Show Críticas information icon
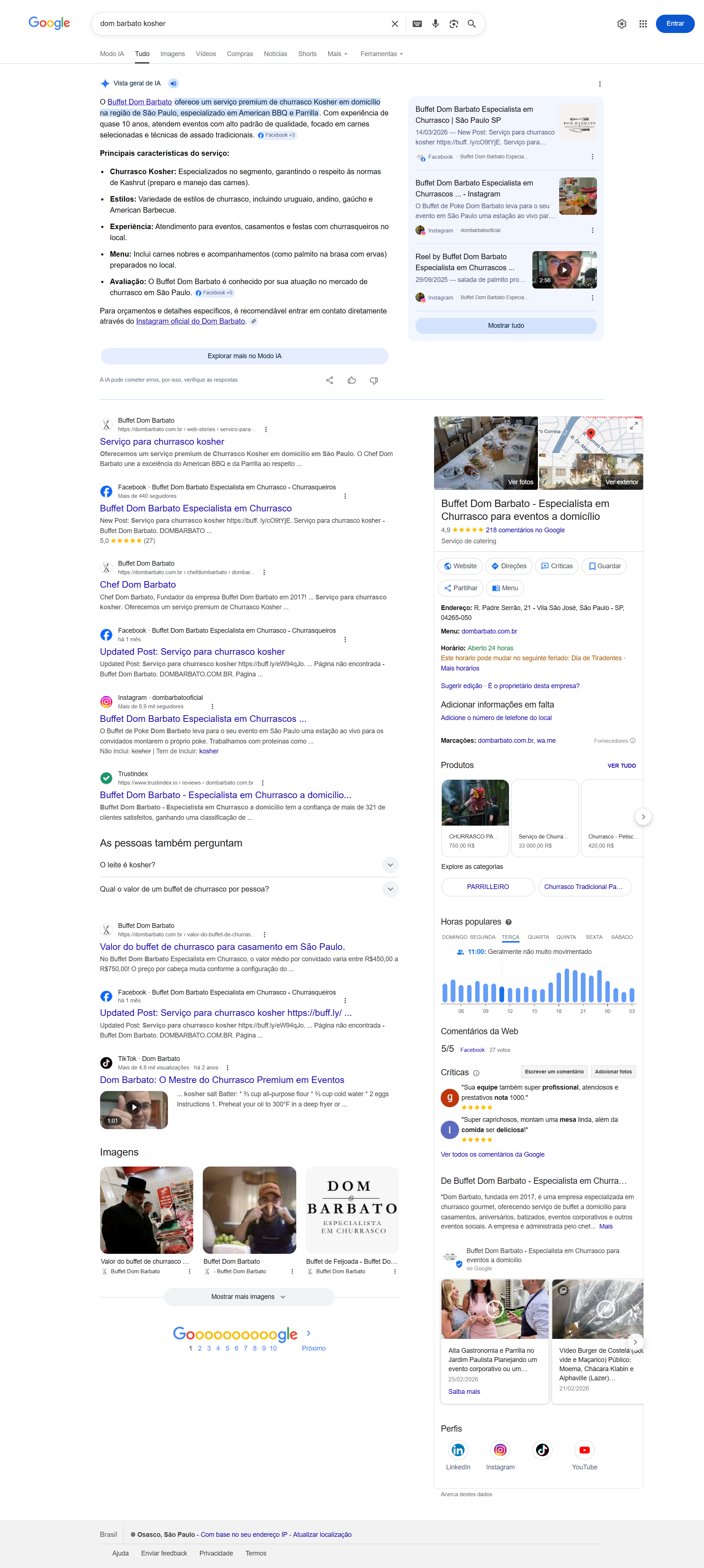Viewport: 704px width, 1568px height. coord(476,1073)
